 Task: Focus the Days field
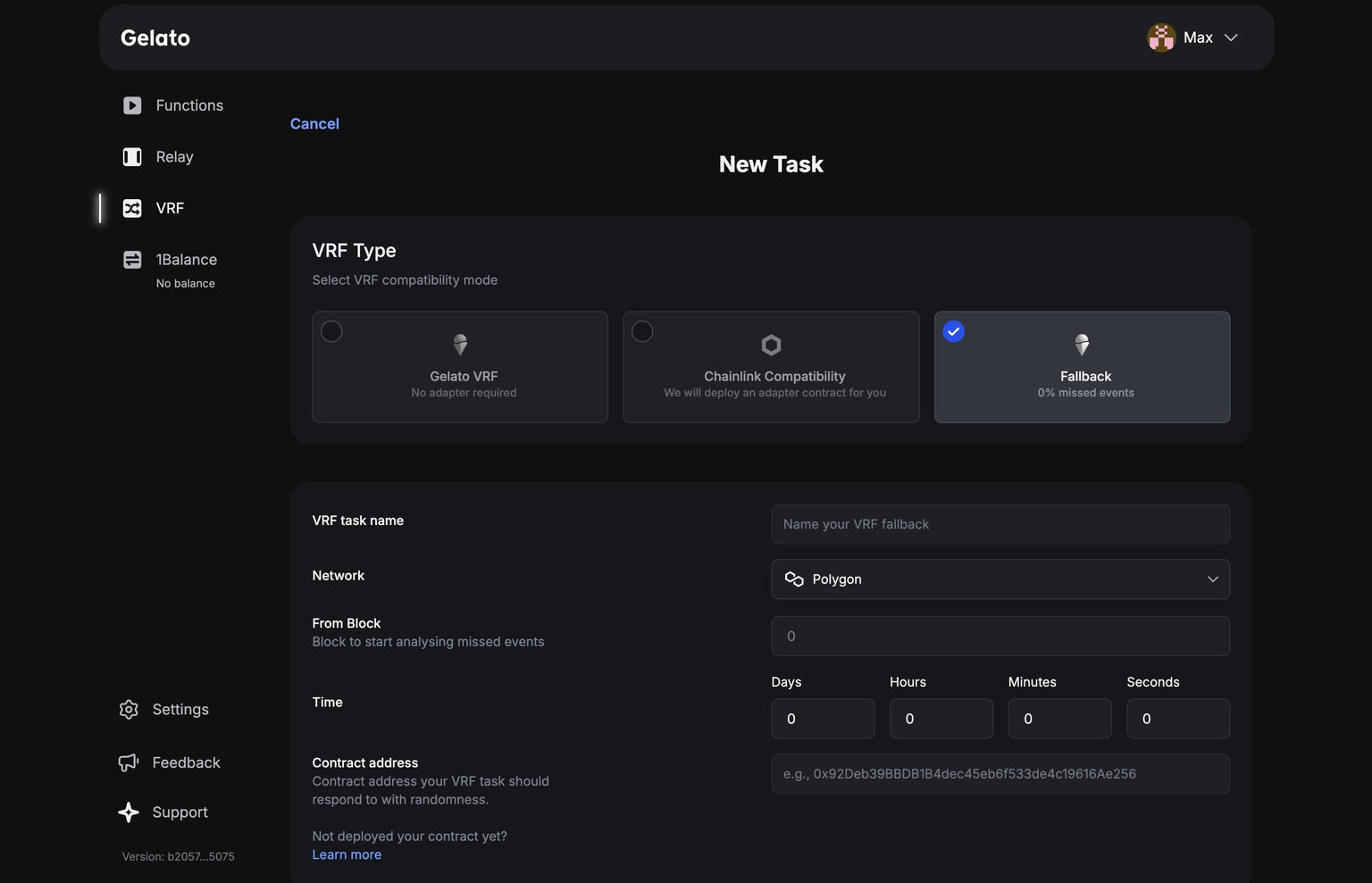click(x=823, y=719)
